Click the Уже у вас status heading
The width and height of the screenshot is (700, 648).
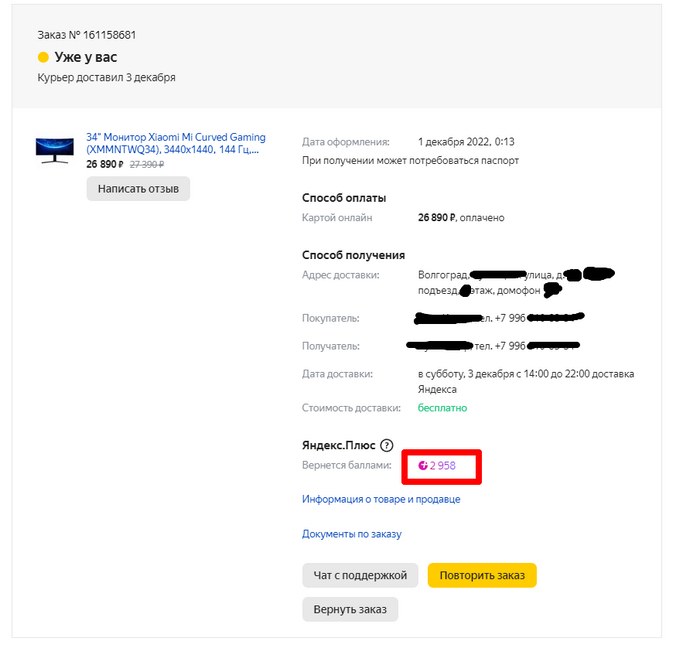[89, 57]
